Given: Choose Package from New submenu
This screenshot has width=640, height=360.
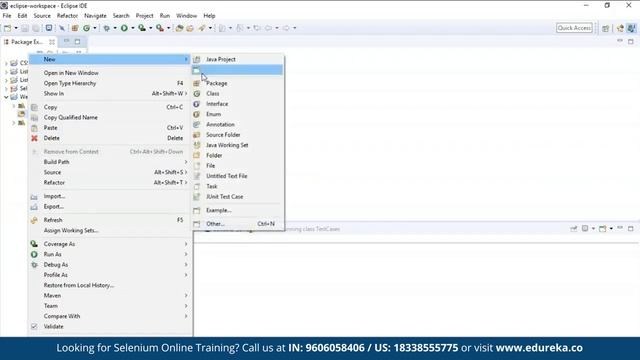Looking at the screenshot, I should coord(238,83).
